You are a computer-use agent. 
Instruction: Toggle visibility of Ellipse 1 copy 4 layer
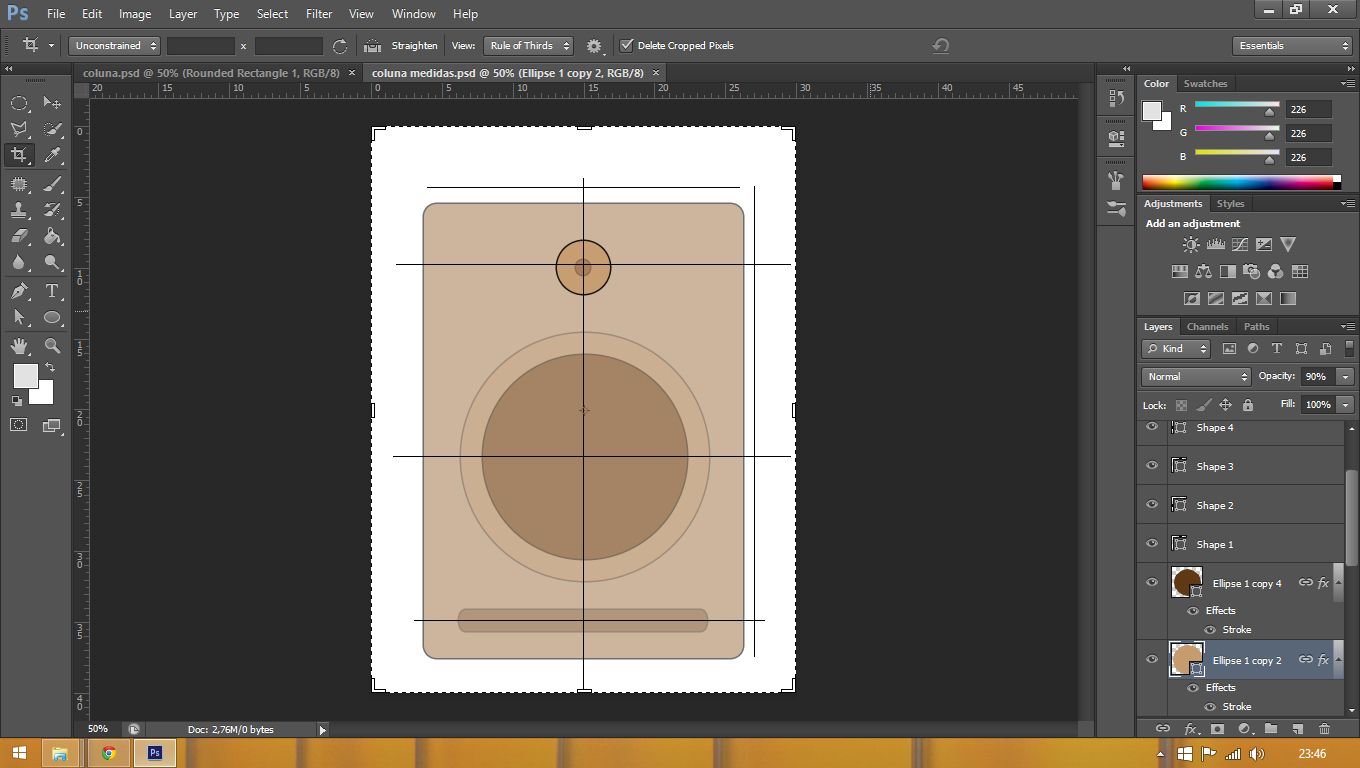[1152, 583]
